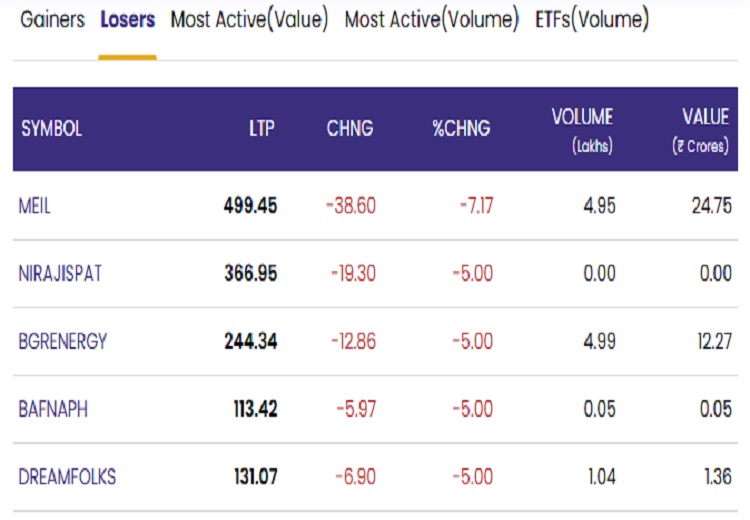The width and height of the screenshot is (750, 520).
Task: Click the VALUE (₹ Crores) column header
Action: coord(703,129)
